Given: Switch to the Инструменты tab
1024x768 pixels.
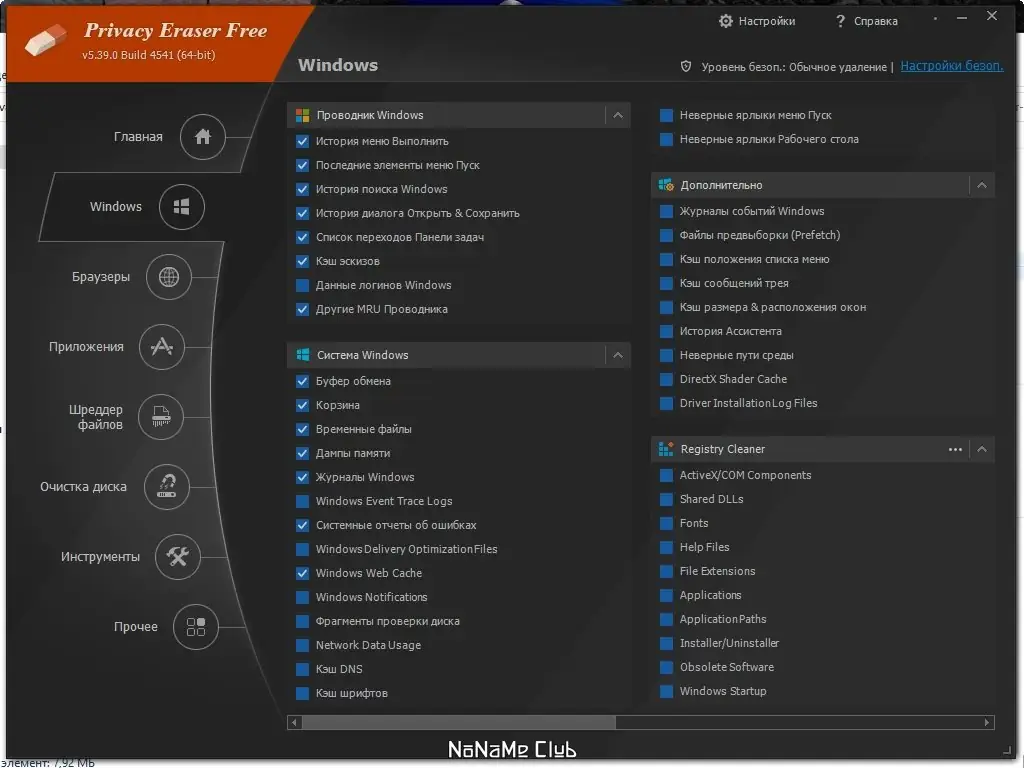Looking at the screenshot, I should click(x=100, y=557).
